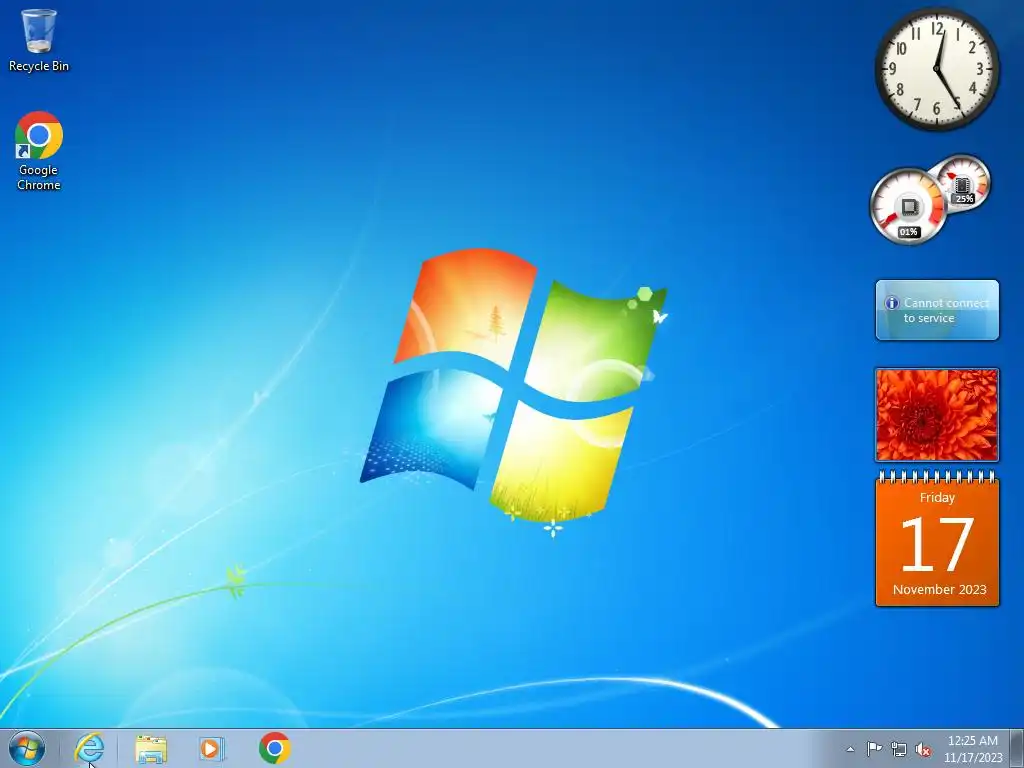
Task: Click the memory usage dial showing 25%
Action: point(961,183)
